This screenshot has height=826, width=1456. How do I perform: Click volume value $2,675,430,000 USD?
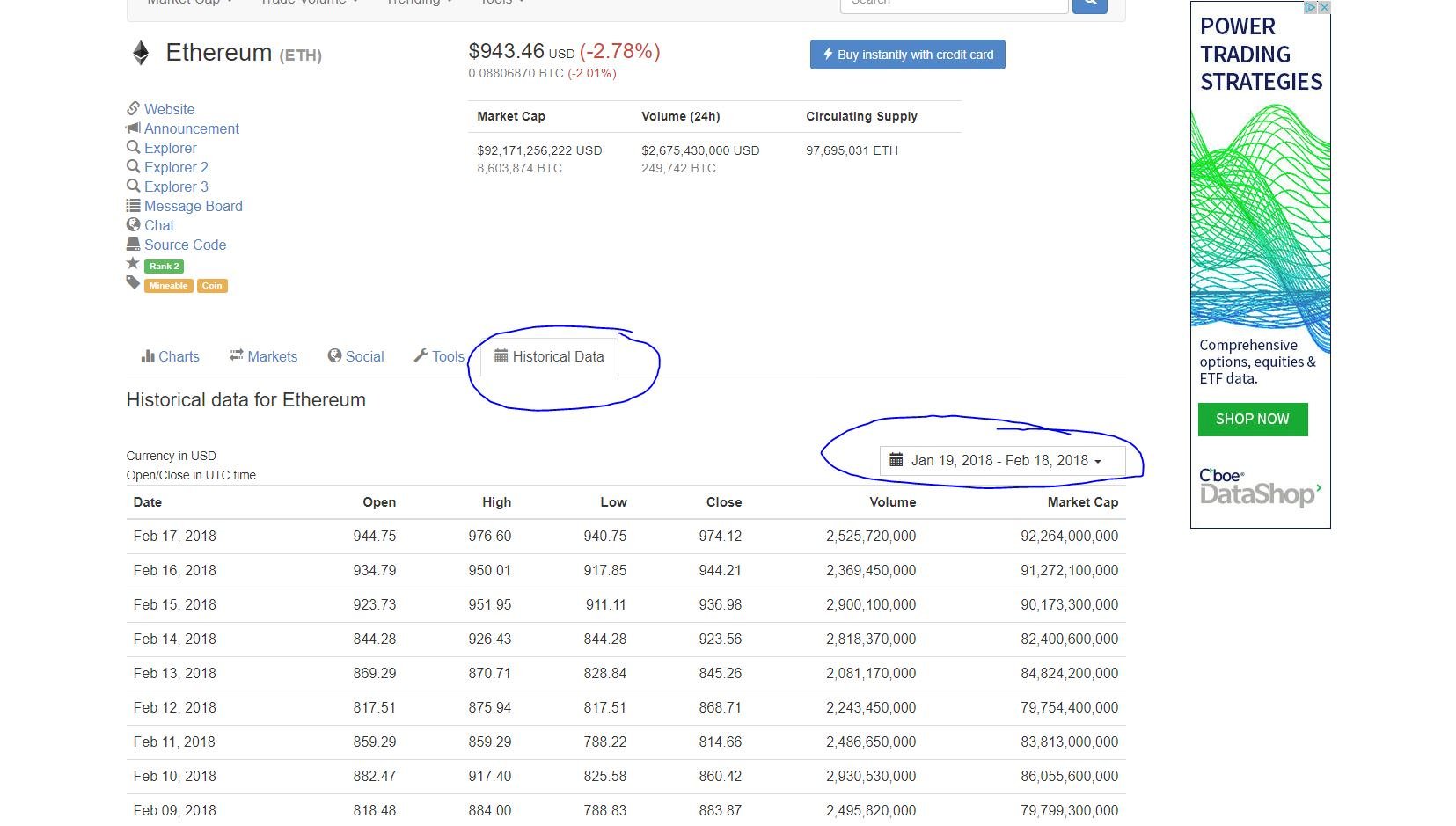pos(700,150)
